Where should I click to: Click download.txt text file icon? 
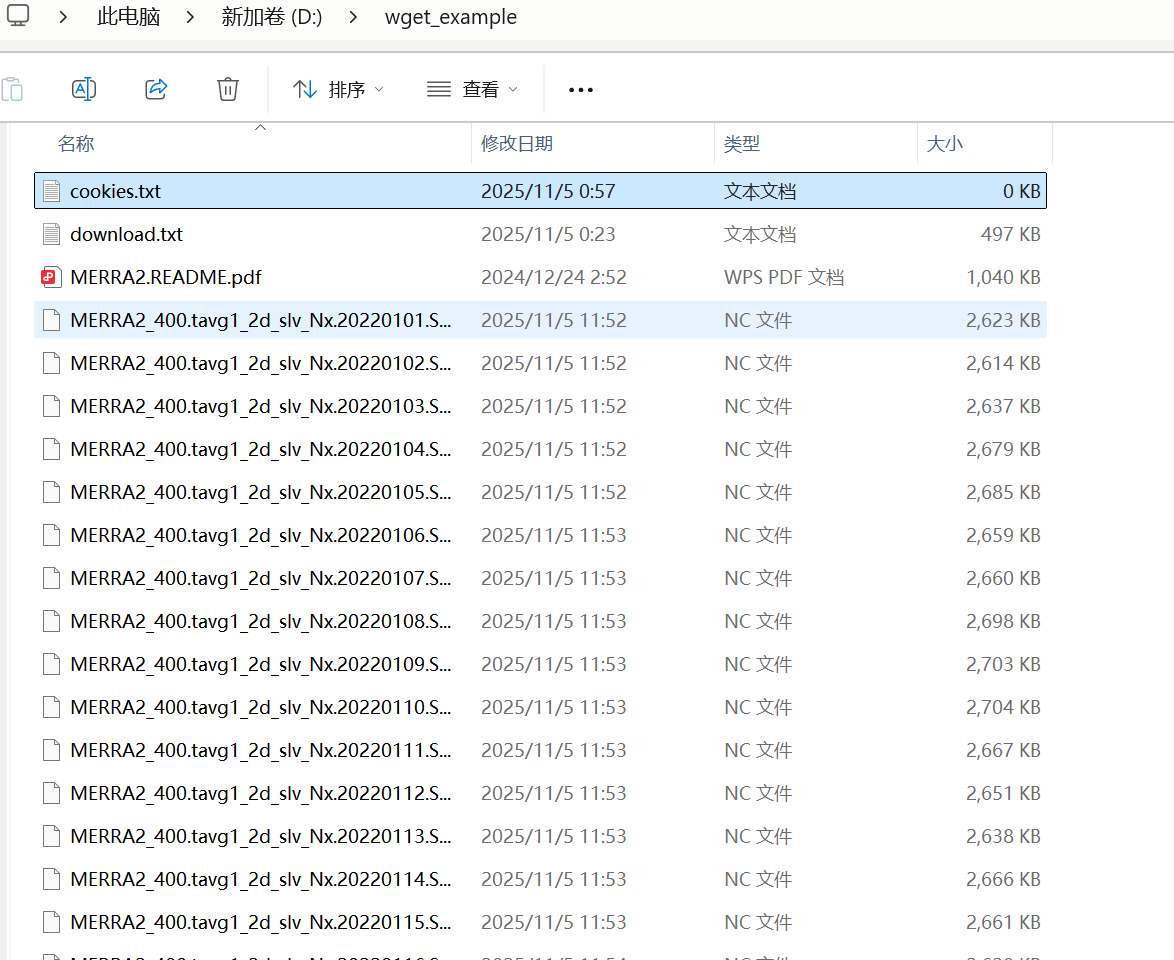51,234
